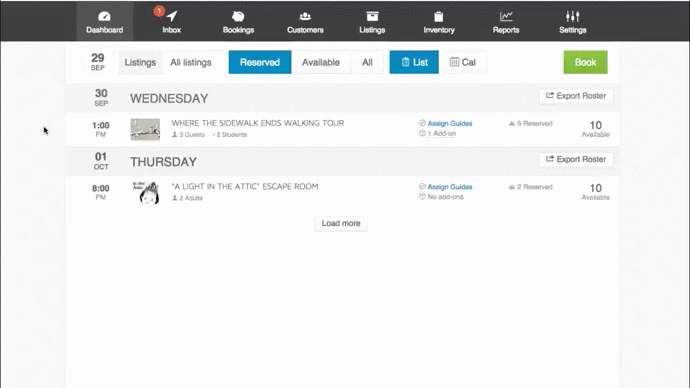Select the All availability filter
The width and height of the screenshot is (690, 388).
point(367,62)
